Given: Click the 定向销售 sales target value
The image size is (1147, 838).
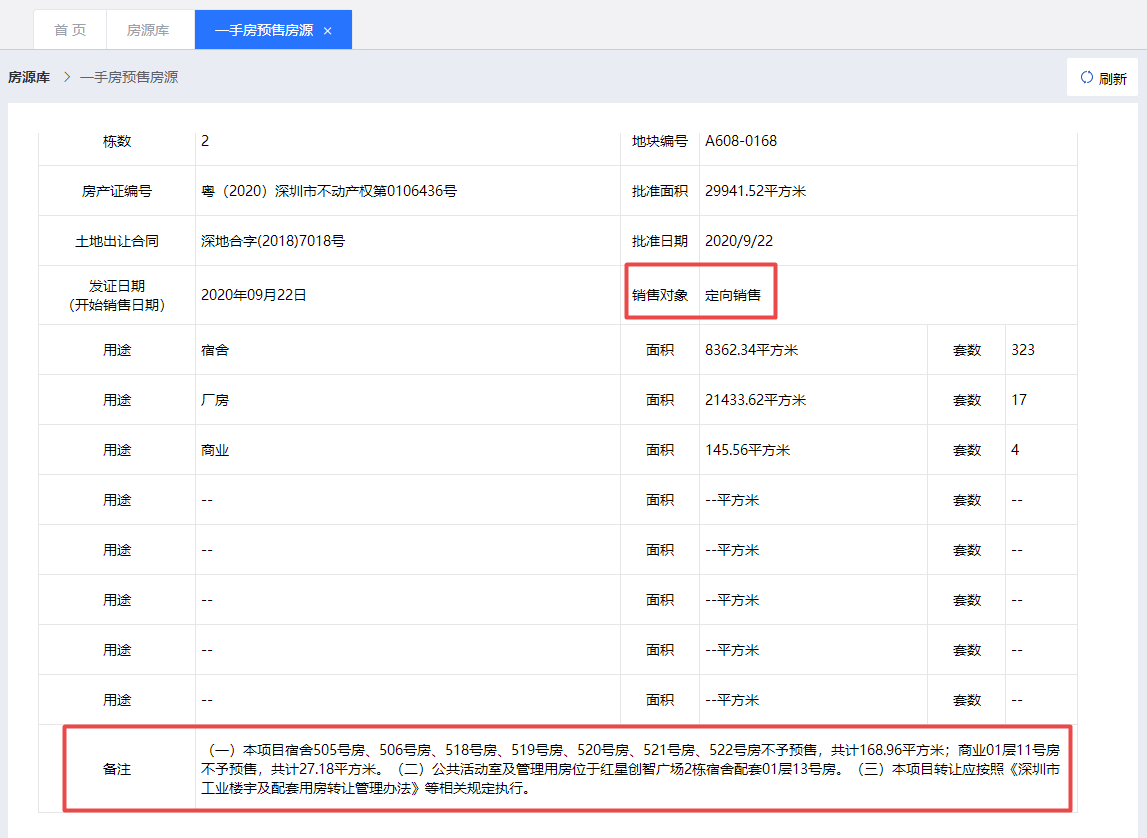Looking at the screenshot, I should click(x=733, y=295).
